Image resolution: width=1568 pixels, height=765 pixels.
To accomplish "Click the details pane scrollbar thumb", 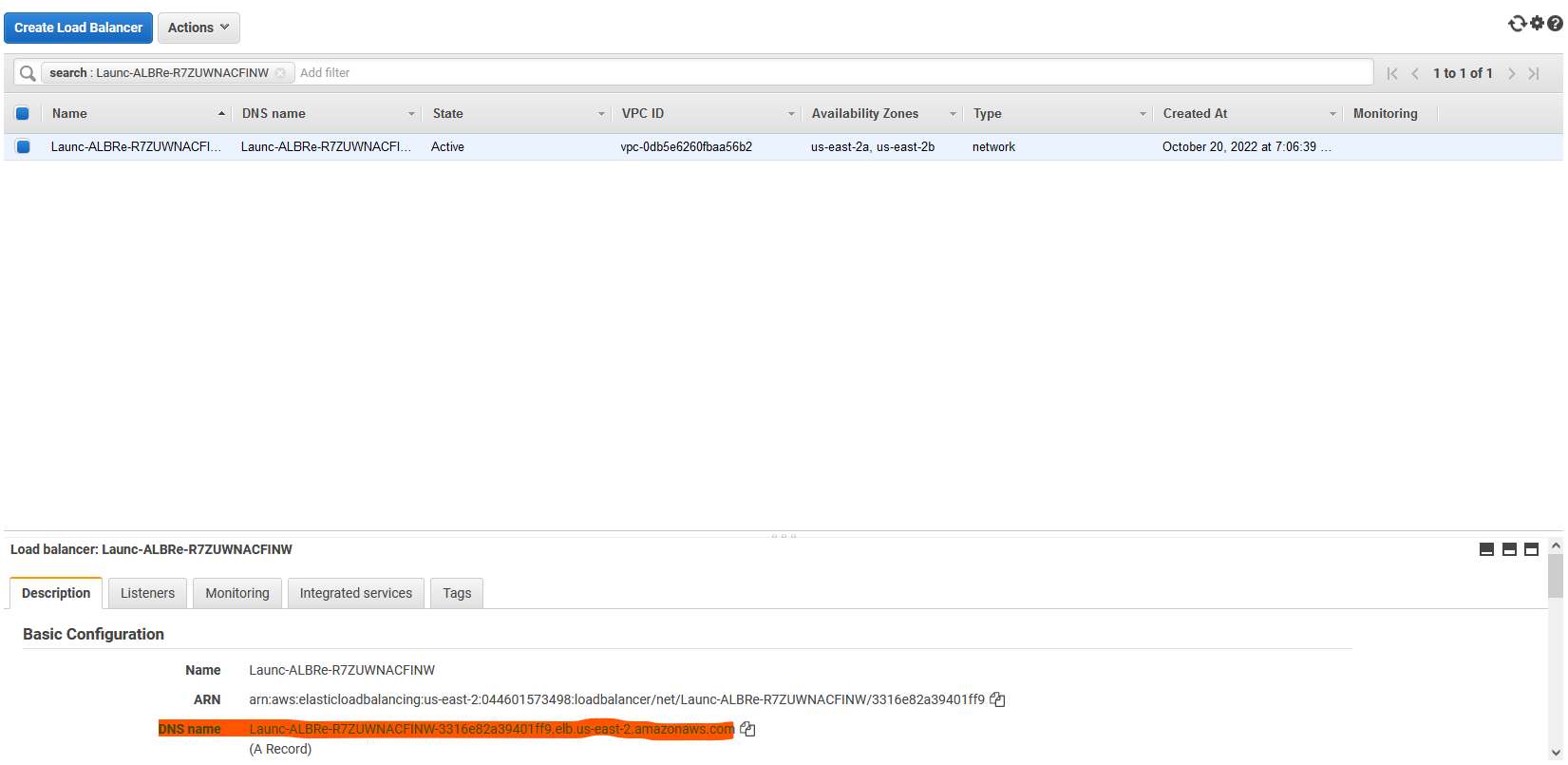I will 1556,577.
